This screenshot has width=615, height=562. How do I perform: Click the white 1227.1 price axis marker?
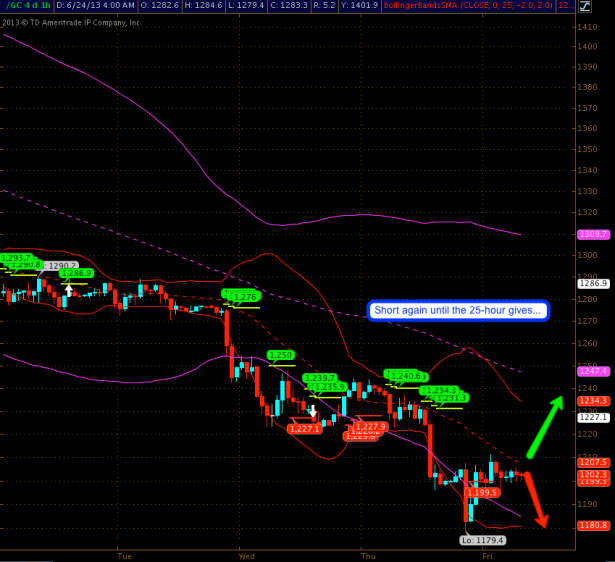(x=594, y=417)
